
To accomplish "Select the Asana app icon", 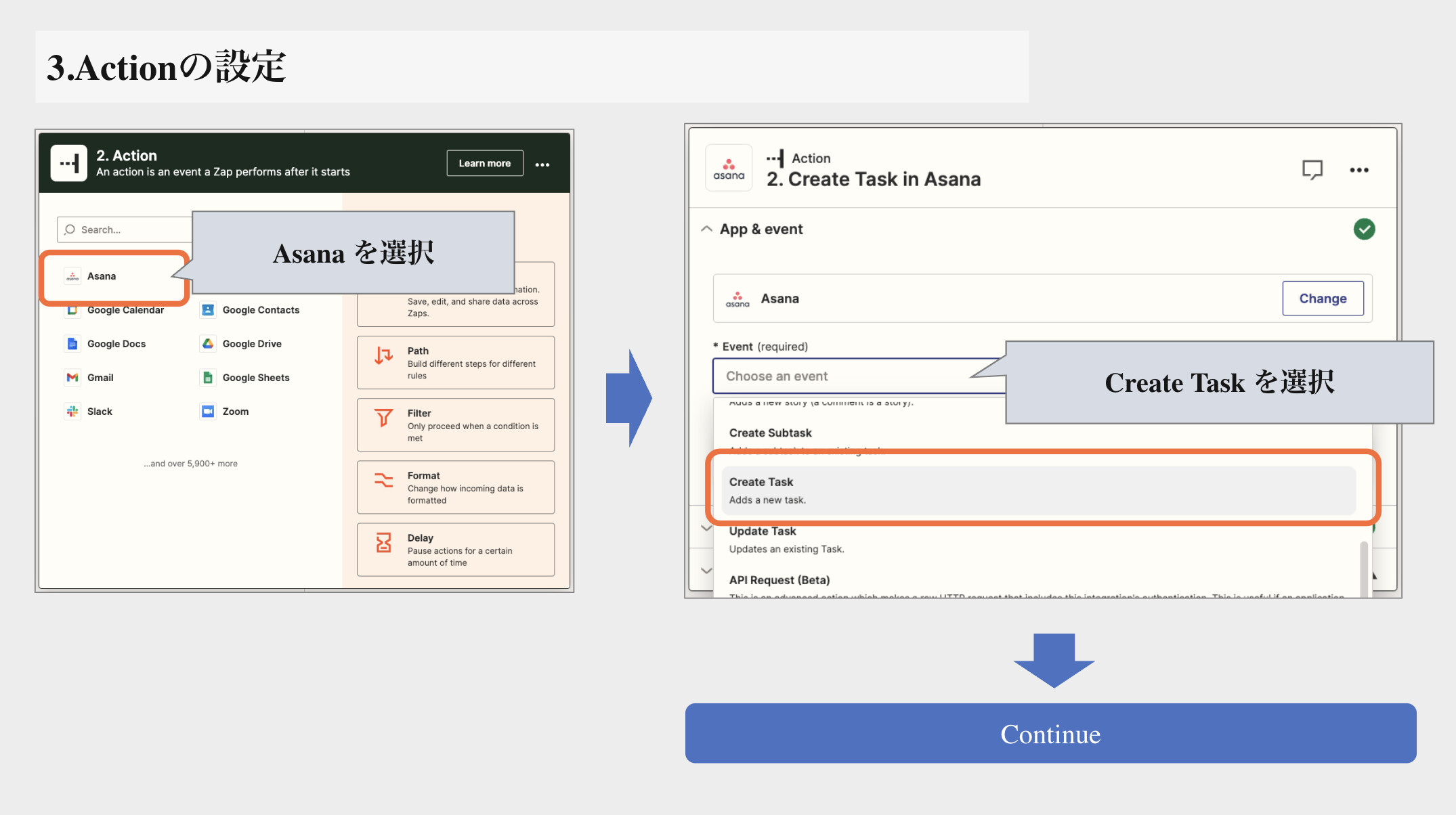I will 72,276.
